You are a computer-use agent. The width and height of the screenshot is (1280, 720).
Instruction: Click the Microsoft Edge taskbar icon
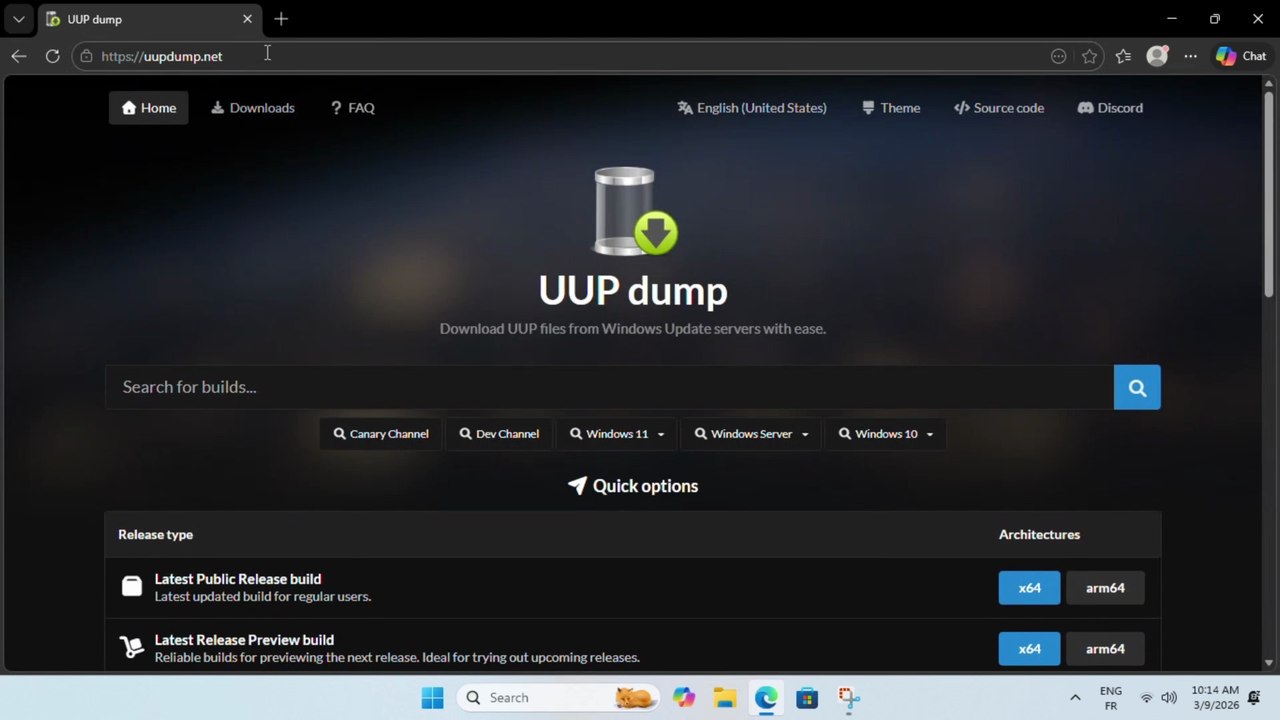pos(766,698)
